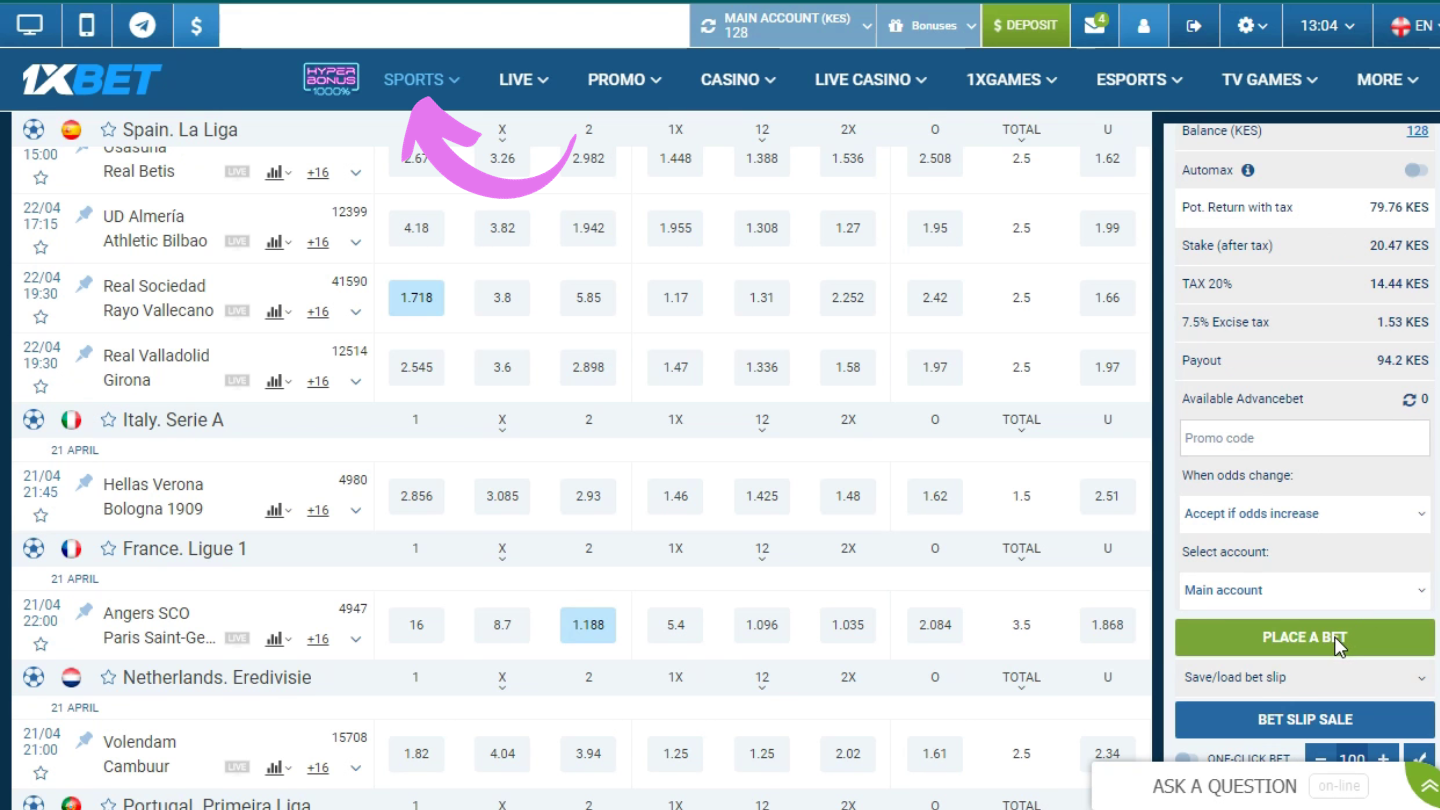The image size is (1440, 810).
Task: Open Bonuses button in top bar
Action: click(x=929, y=25)
